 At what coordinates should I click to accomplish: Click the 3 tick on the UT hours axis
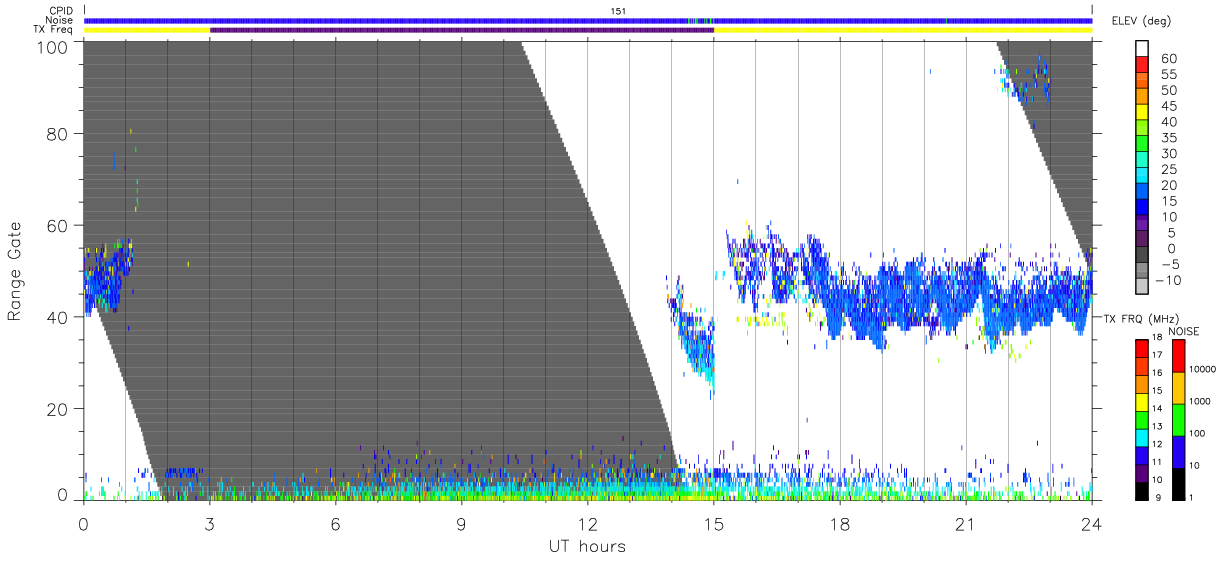(209, 524)
